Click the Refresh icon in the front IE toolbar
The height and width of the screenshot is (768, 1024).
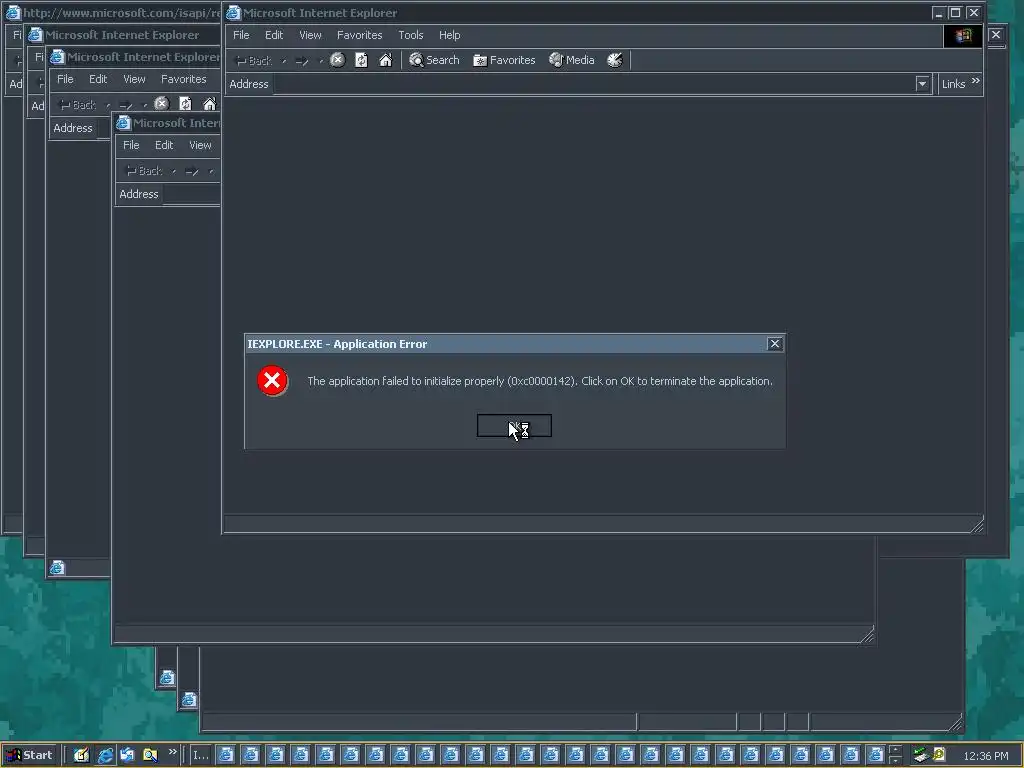point(361,60)
